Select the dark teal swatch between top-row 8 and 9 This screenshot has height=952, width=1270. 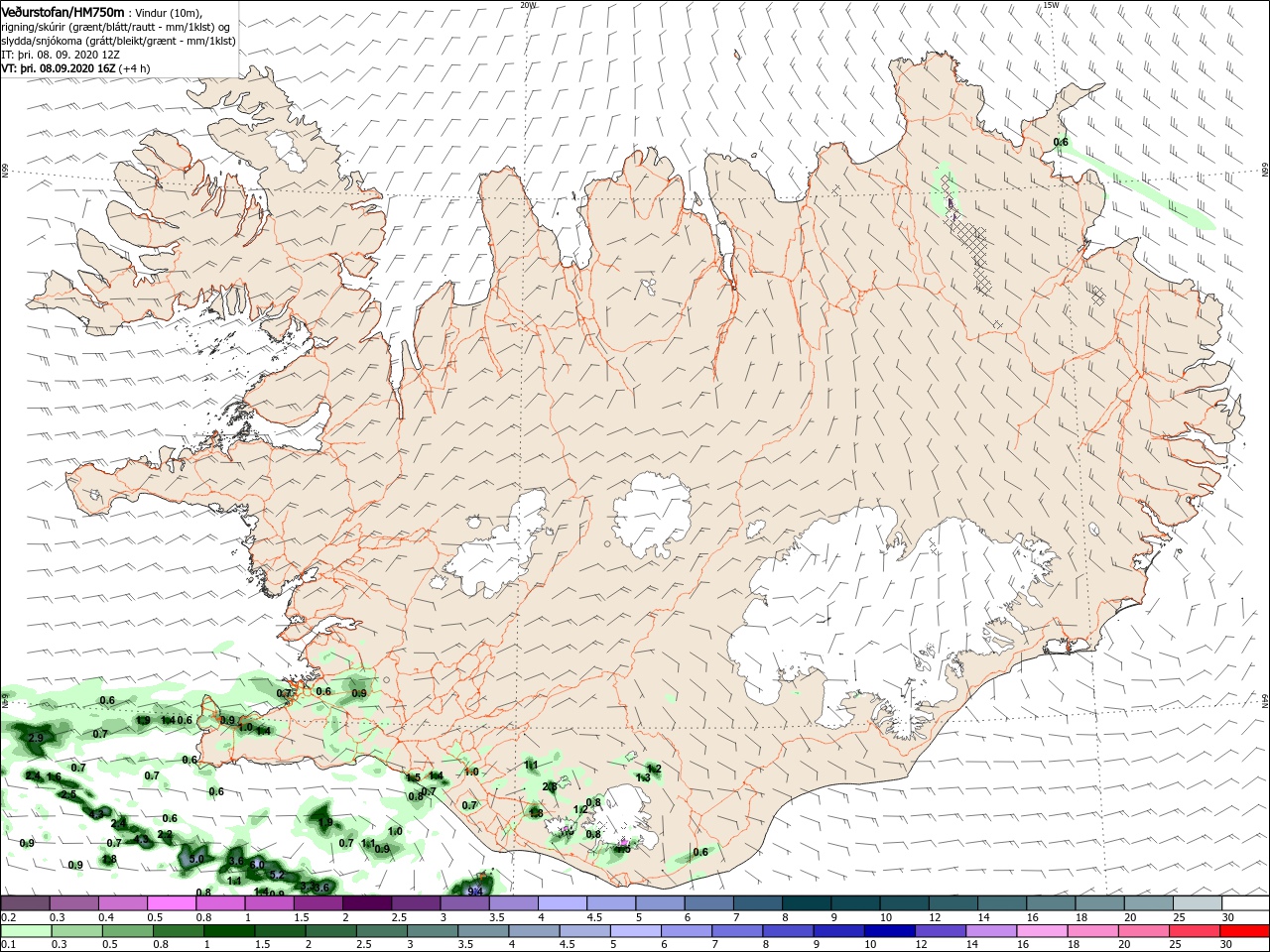pyautogui.click(x=809, y=903)
